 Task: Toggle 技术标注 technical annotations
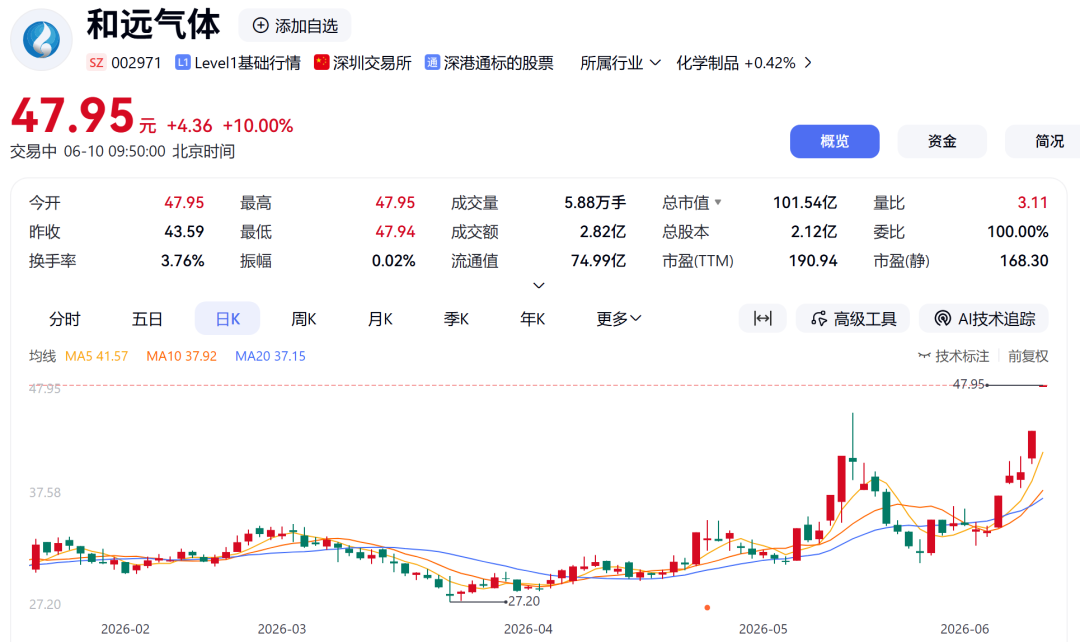pyautogui.click(x=954, y=356)
